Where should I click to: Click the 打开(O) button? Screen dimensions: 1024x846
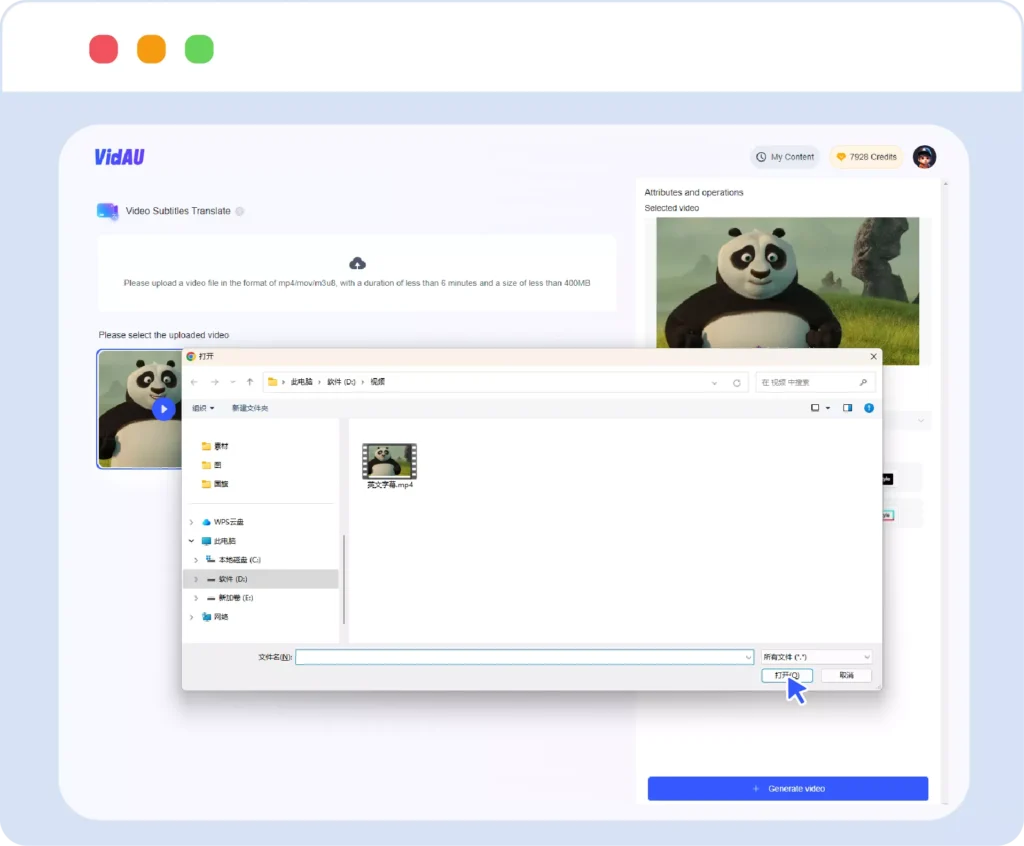[787, 675]
